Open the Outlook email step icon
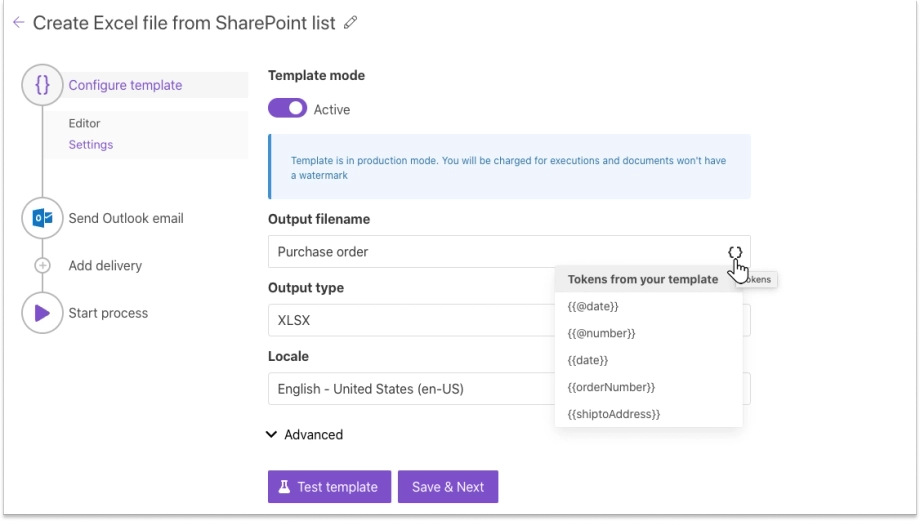 click(x=42, y=218)
